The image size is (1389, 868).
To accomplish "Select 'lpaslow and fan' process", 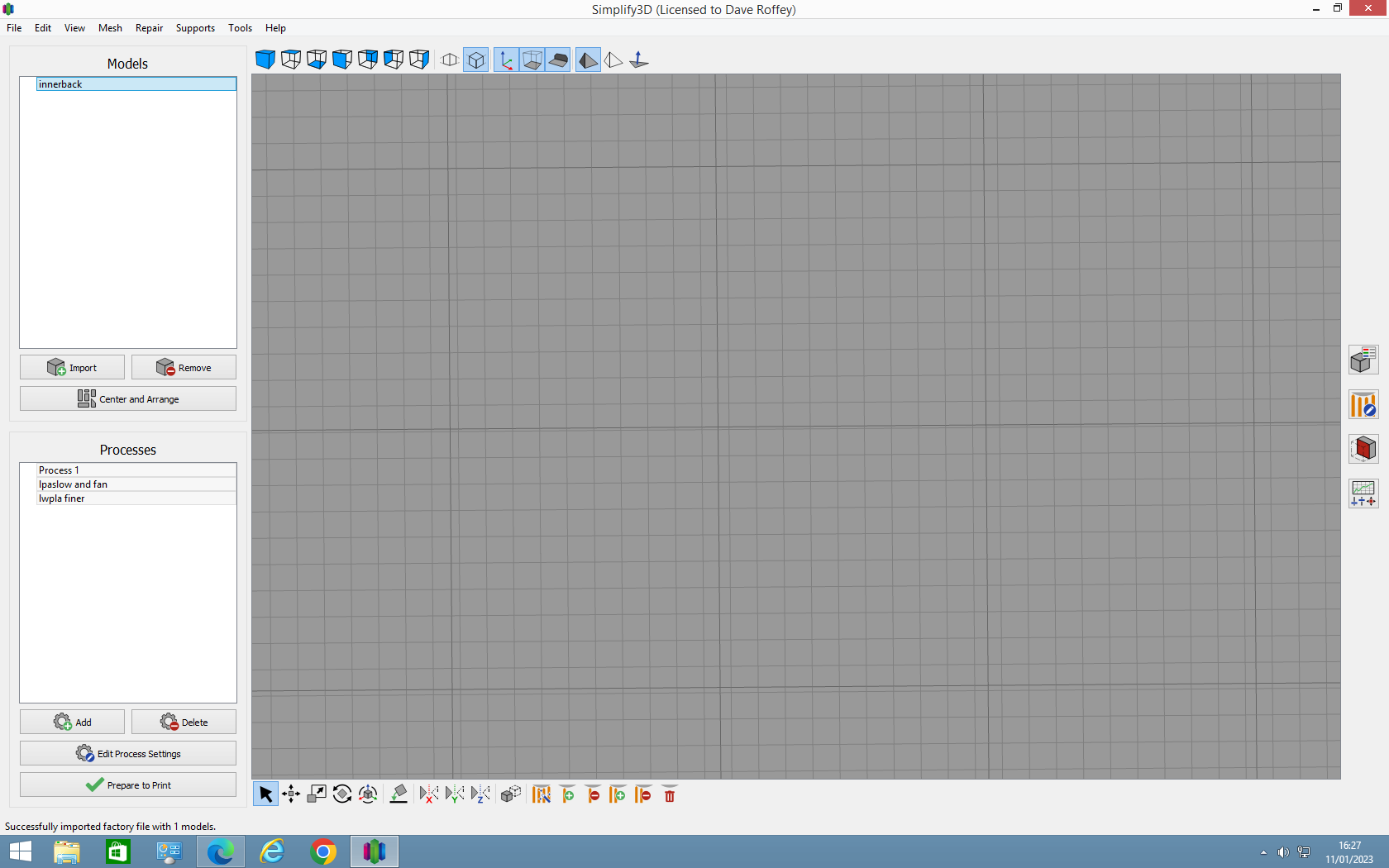I will tap(136, 484).
